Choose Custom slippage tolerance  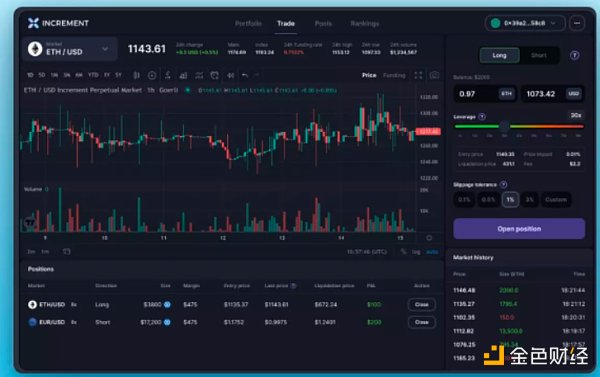click(x=556, y=199)
